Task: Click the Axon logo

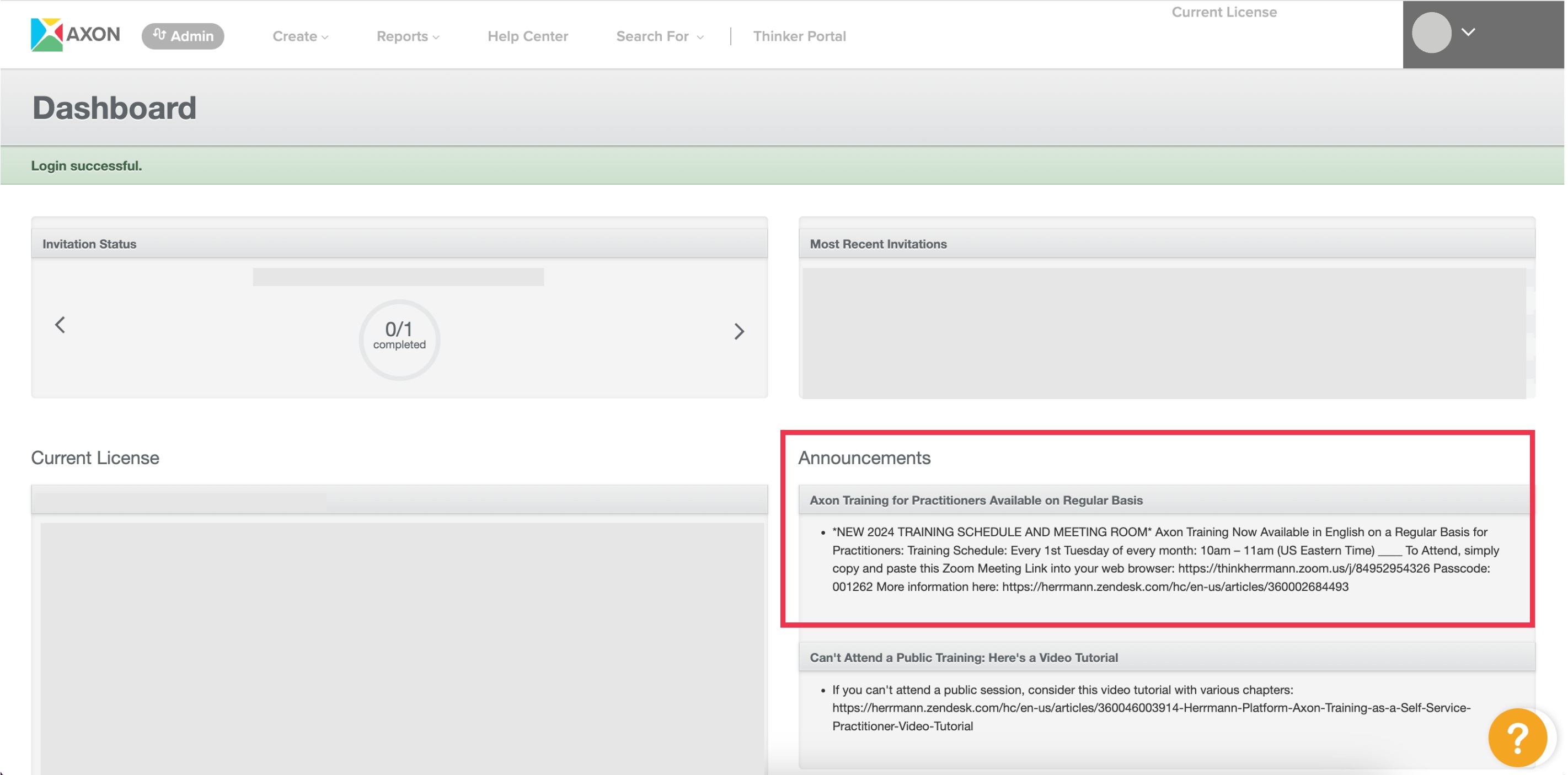Action: [x=76, y=35]
